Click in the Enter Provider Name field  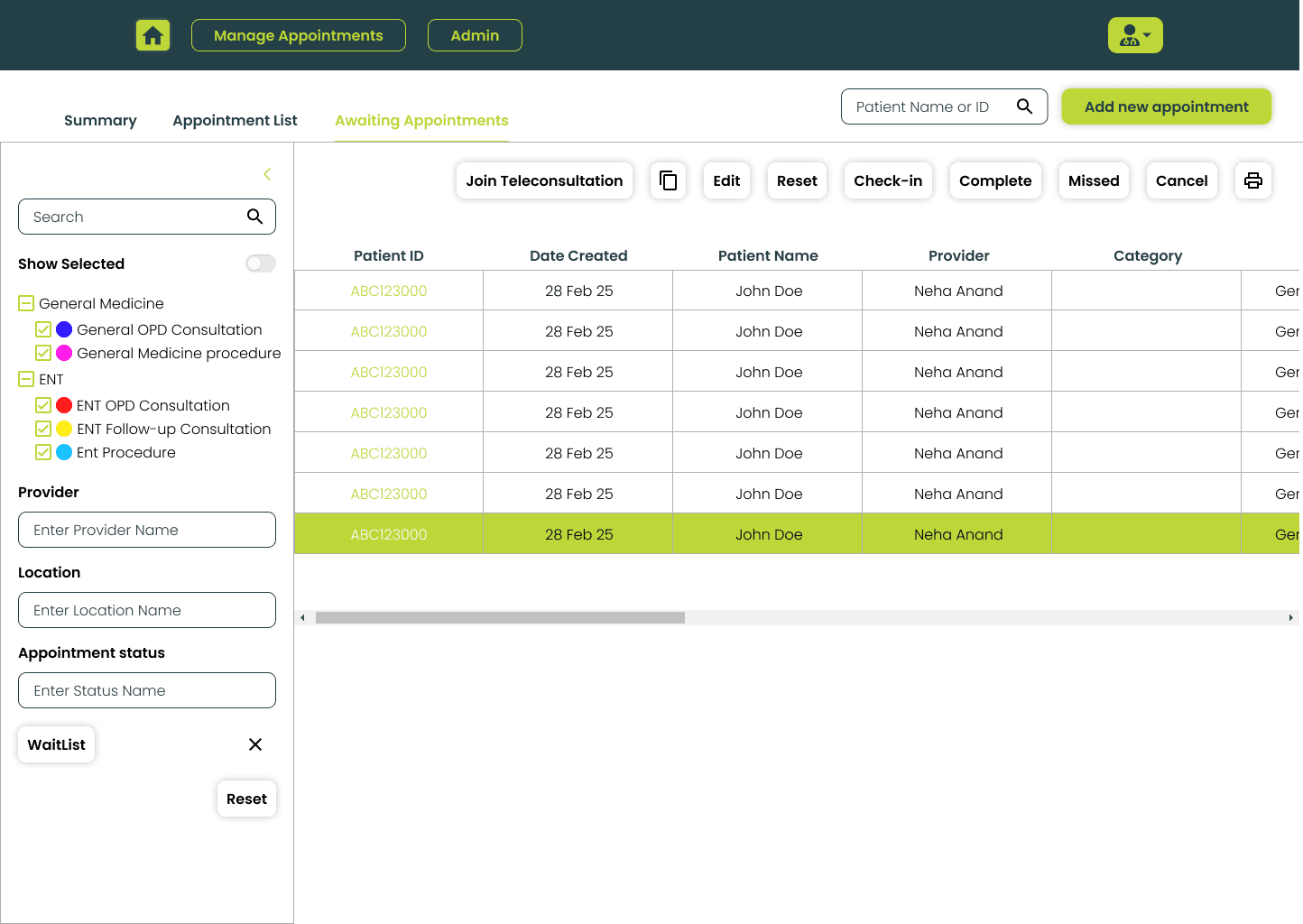coord(146,530)
